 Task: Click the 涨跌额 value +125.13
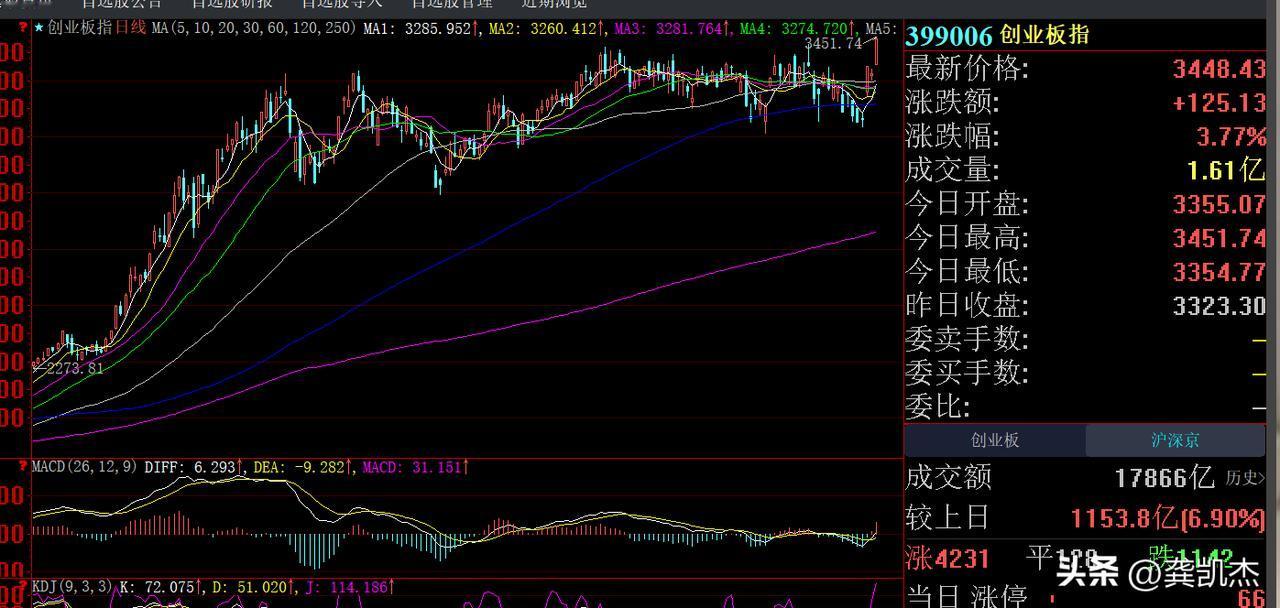pos(1219,103)
